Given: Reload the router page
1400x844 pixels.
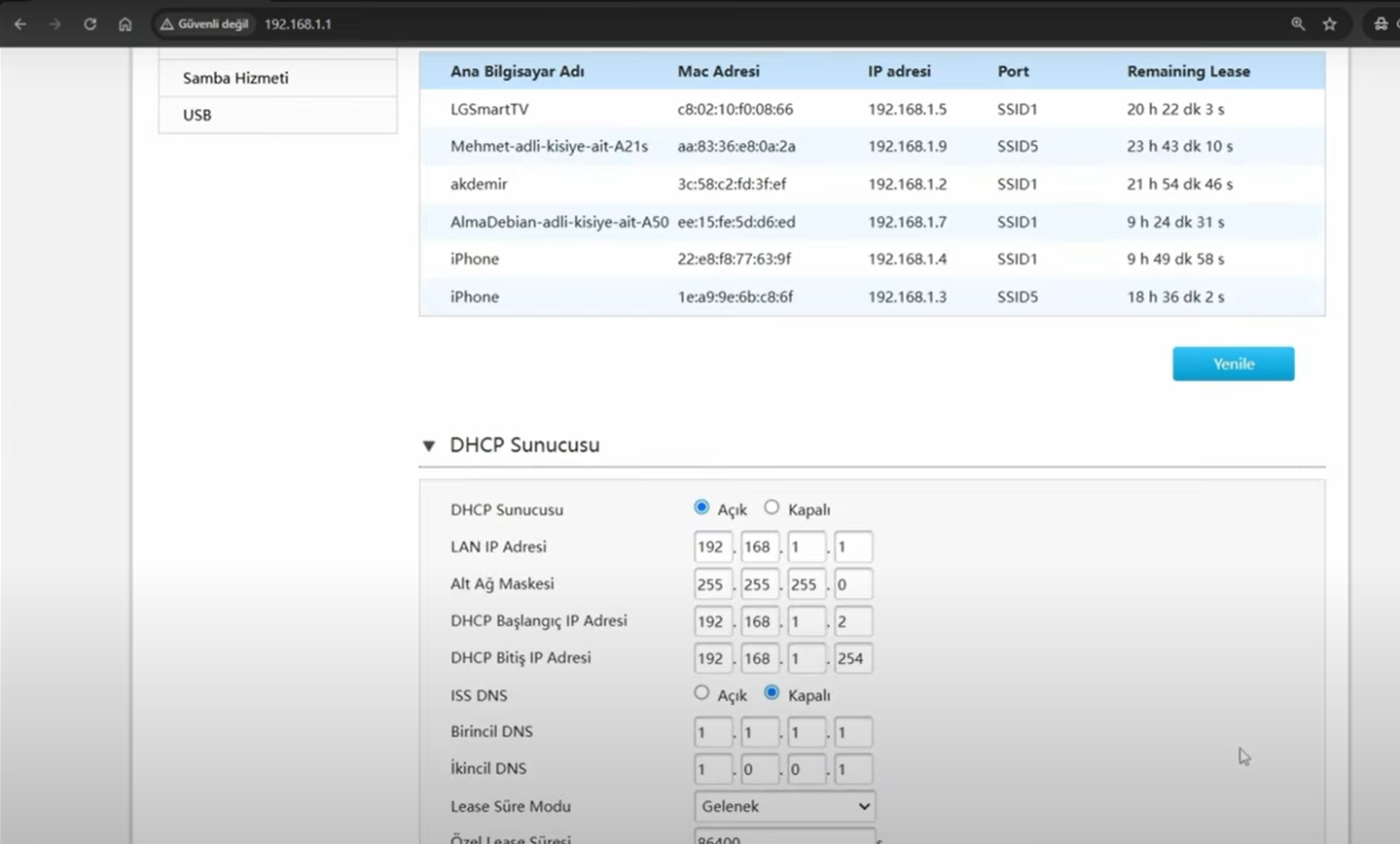Looking at the screenshot, I should tap(90, 24).
